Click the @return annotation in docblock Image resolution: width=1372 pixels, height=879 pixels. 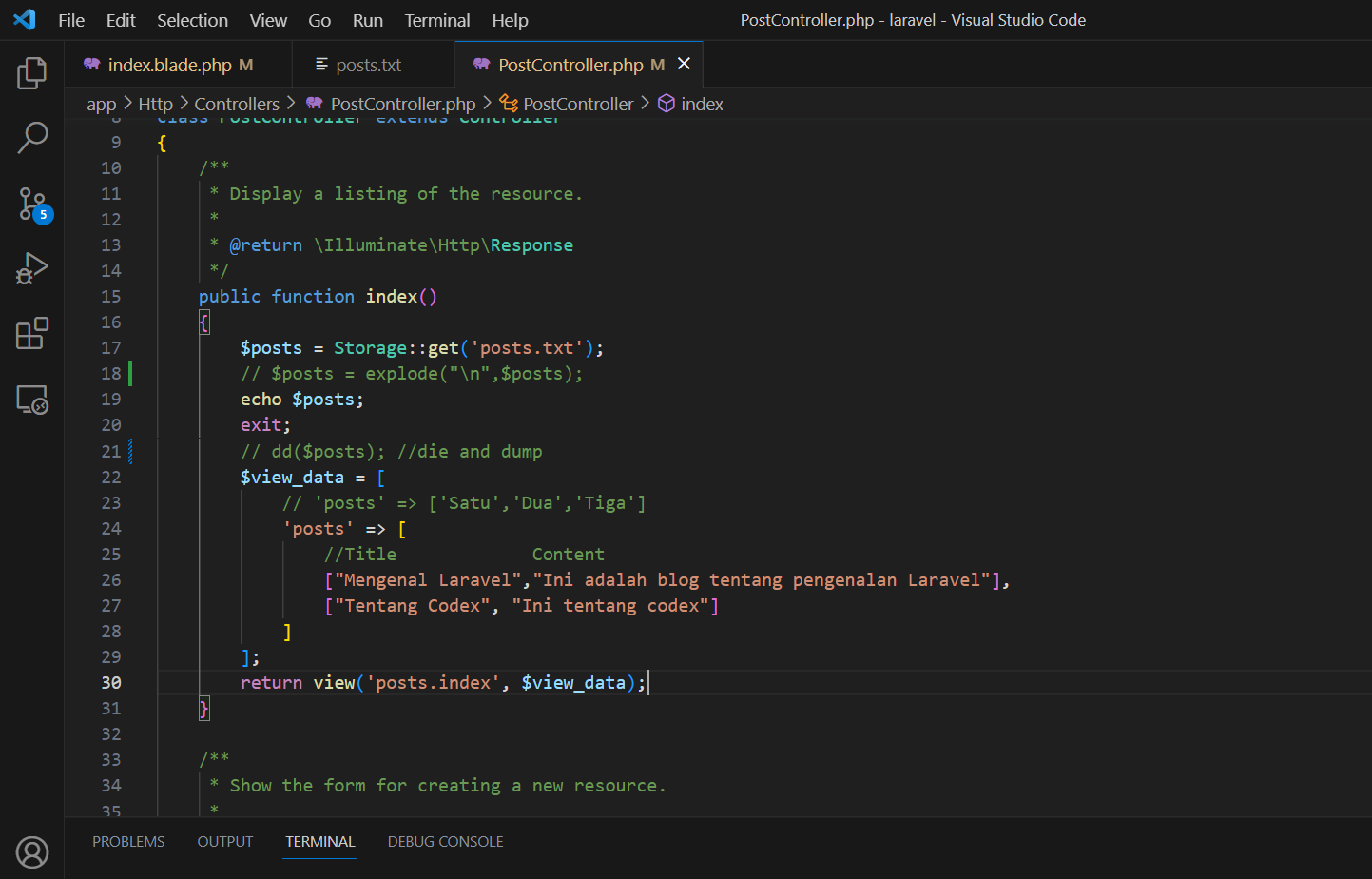coord(265,245)
